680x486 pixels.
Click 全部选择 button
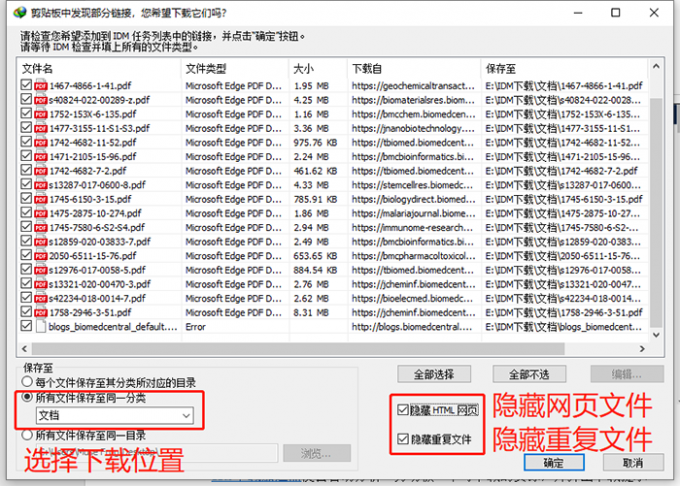(434, 374)
